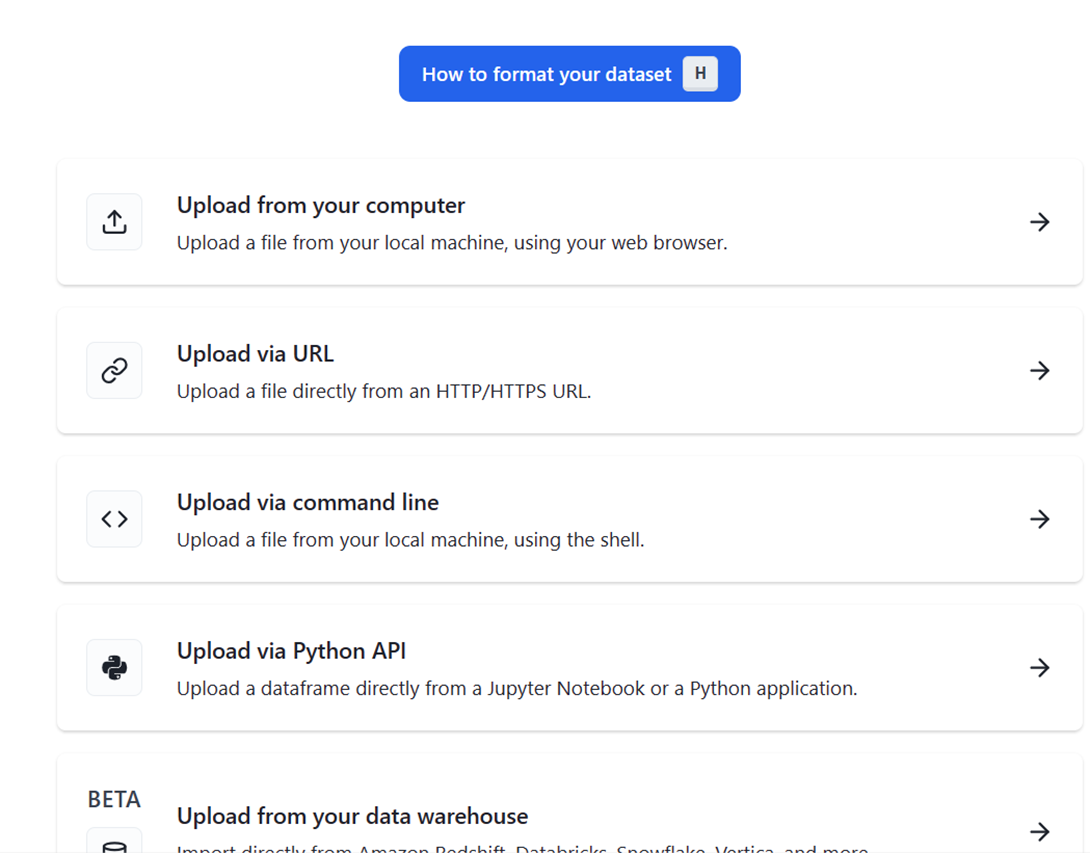1090x853 pixels.
Task: Click the BETA label above data warehouse
Action: pyautogui.click(x=114, y=799)
